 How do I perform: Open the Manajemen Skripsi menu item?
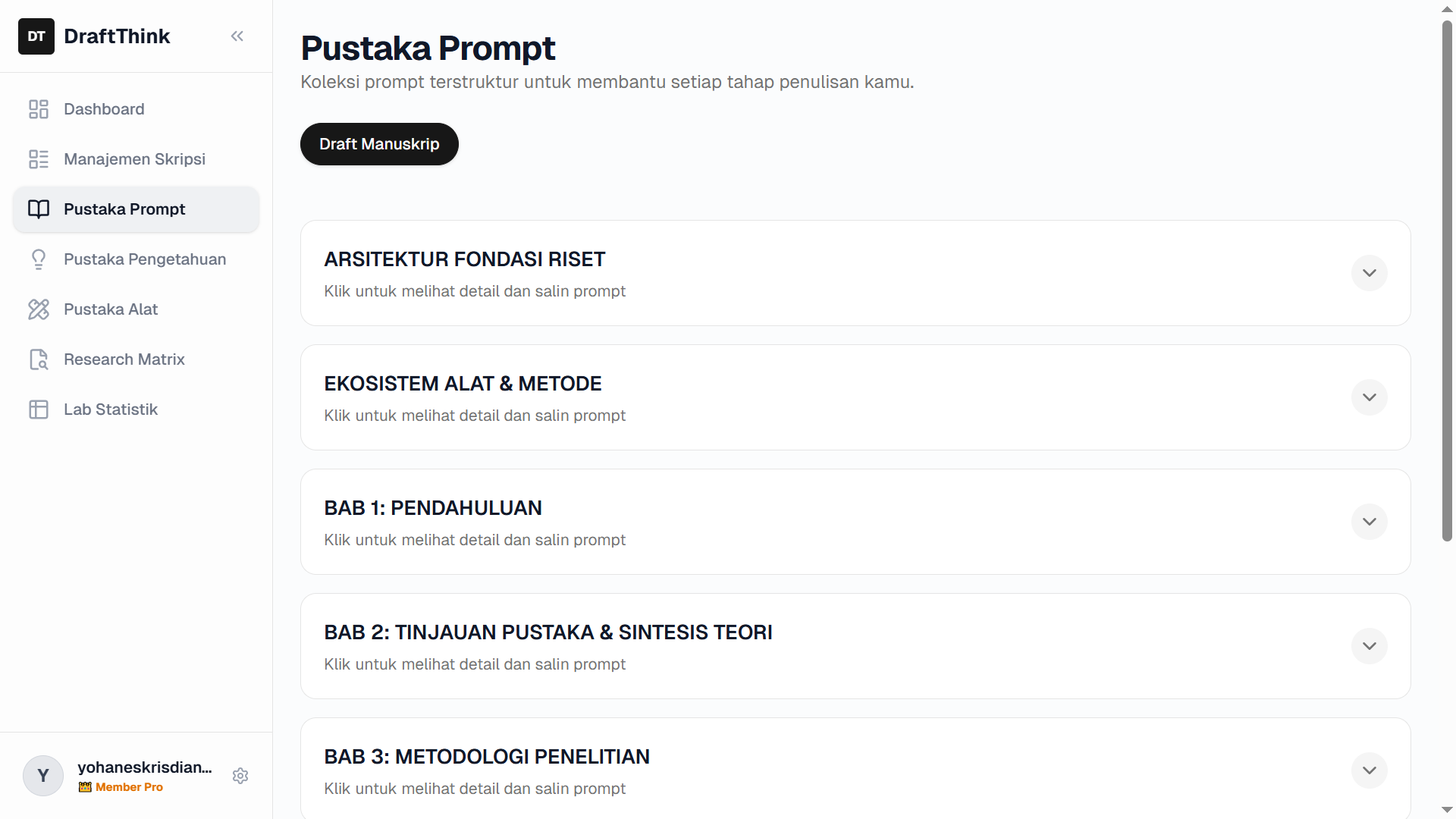click(134, 158)
